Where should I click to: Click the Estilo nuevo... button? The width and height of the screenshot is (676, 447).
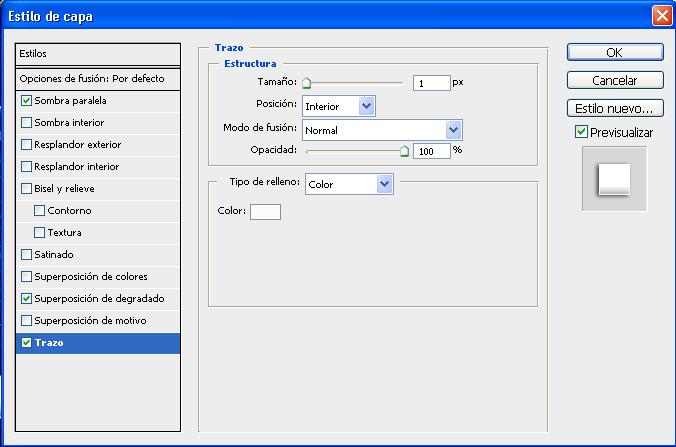[614, 108]
